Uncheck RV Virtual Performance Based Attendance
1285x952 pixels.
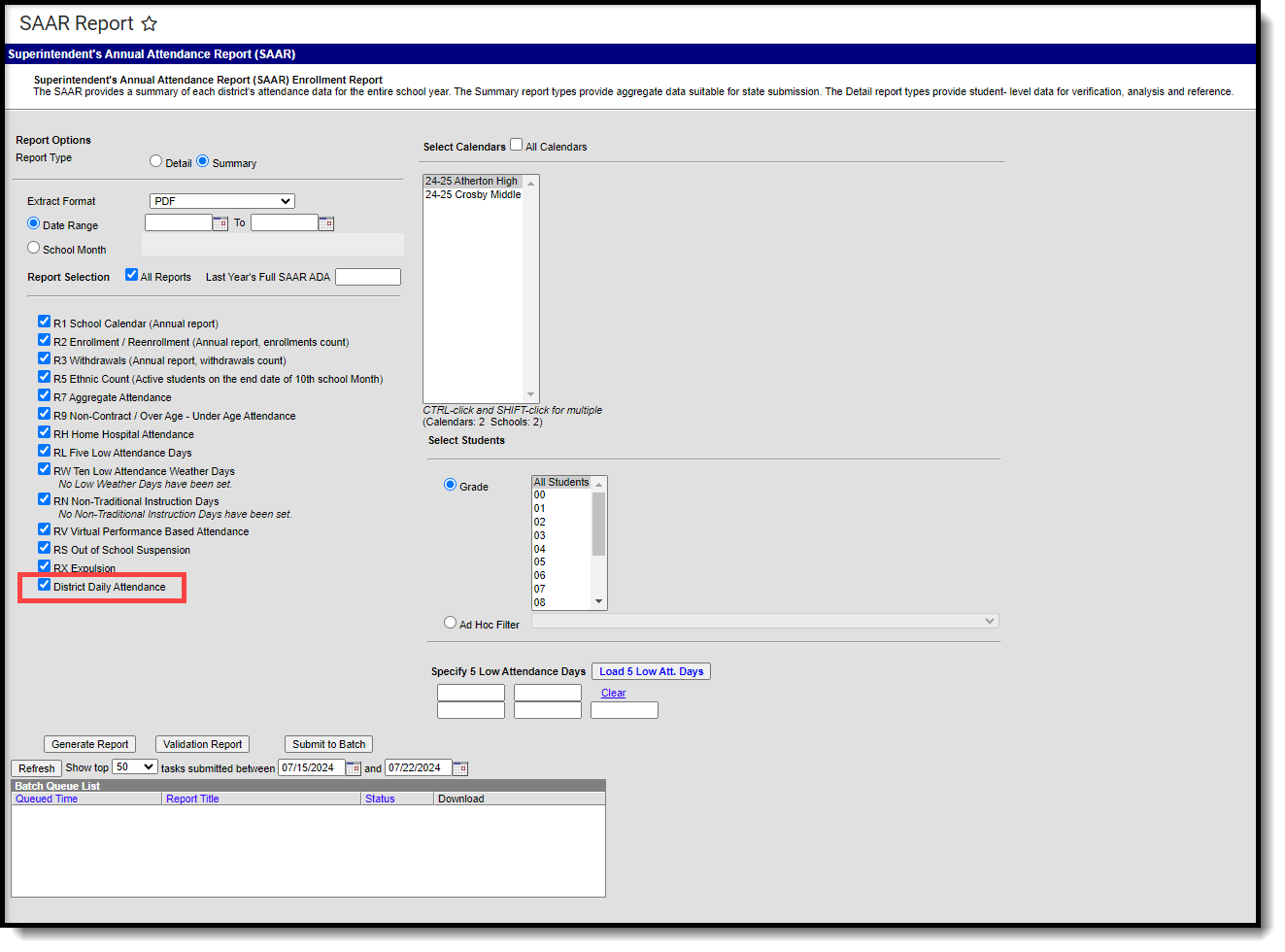tap(45, 529)
